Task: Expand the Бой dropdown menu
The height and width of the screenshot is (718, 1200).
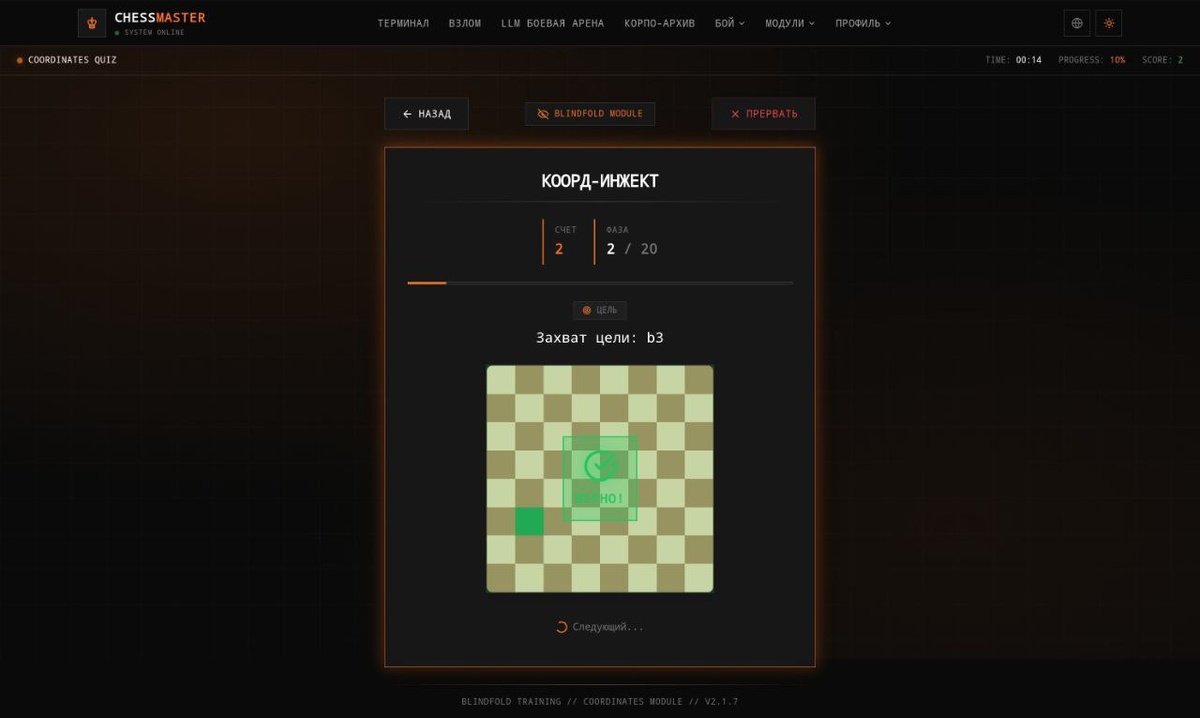Action: pos(730,23)
